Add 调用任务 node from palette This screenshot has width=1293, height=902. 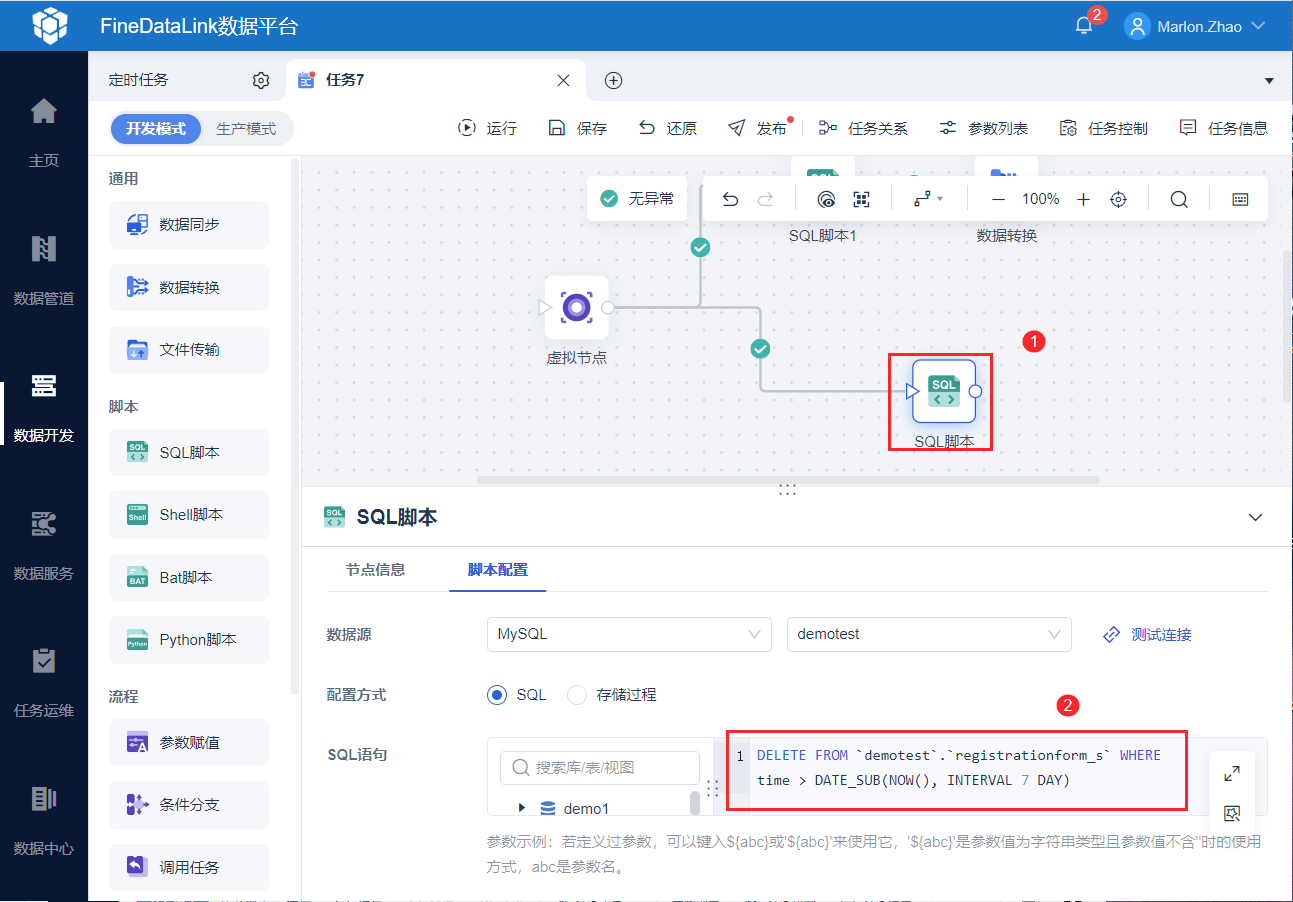tap(189, 867)
